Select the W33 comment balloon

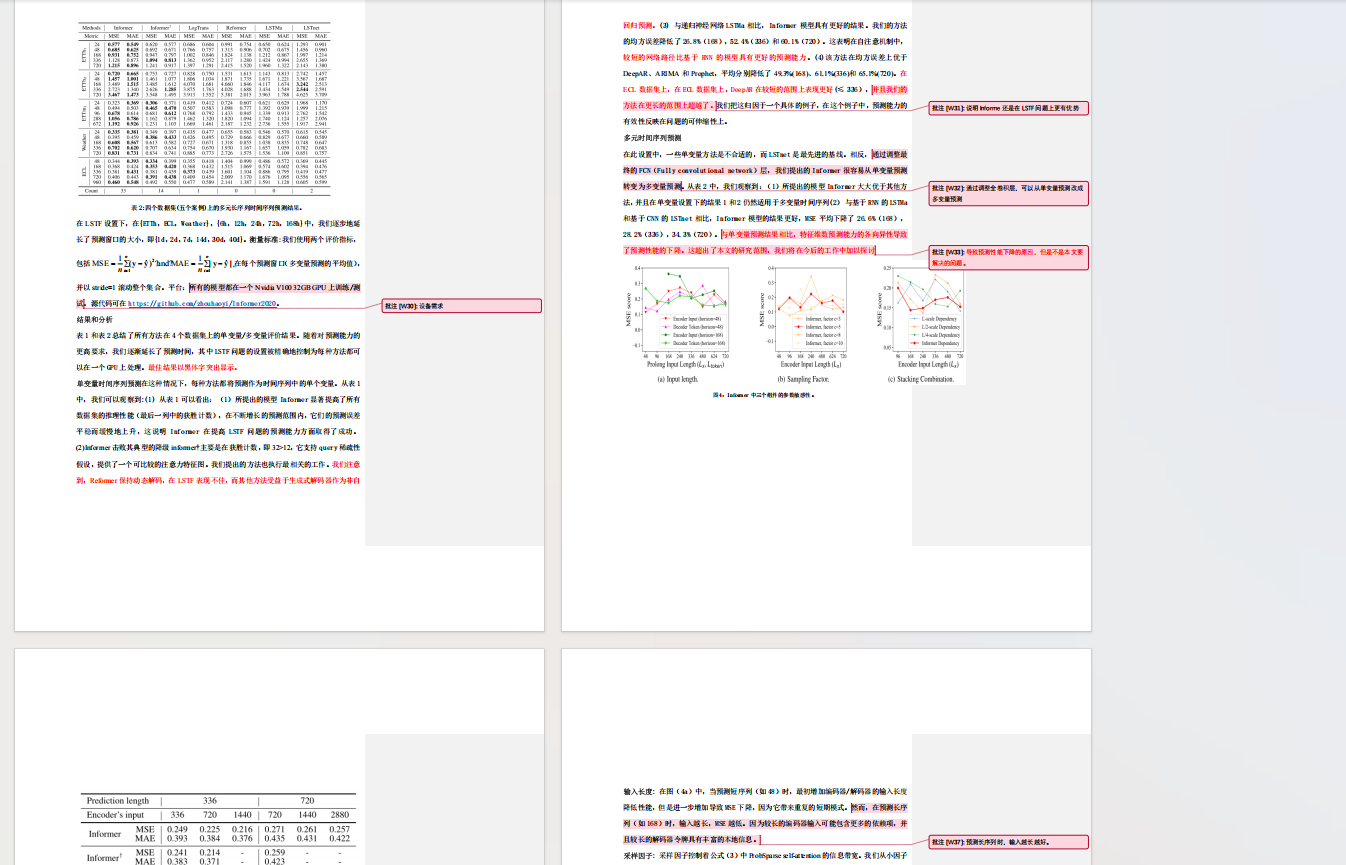point(1008,258)
